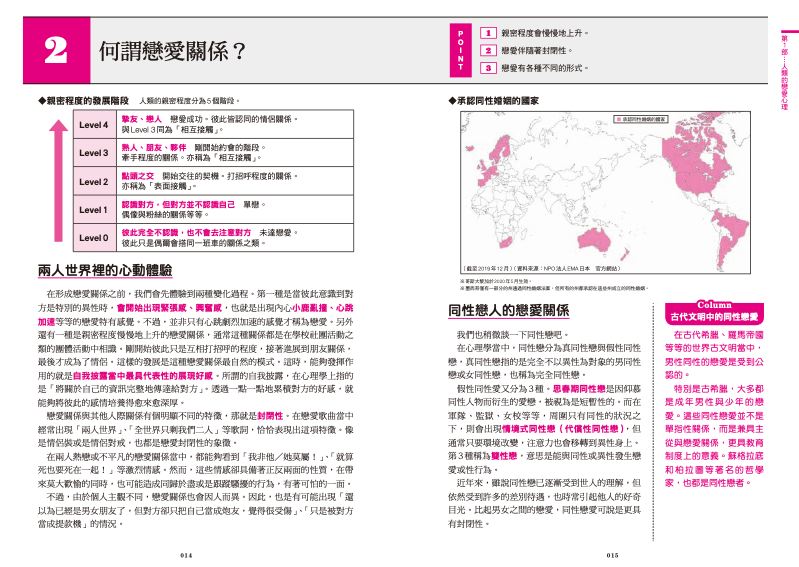The height and width of the screenshot is (567, 799).
Task: Click pink phrase 會開始出現緊張感、興奮感
Action: point(169,308)
